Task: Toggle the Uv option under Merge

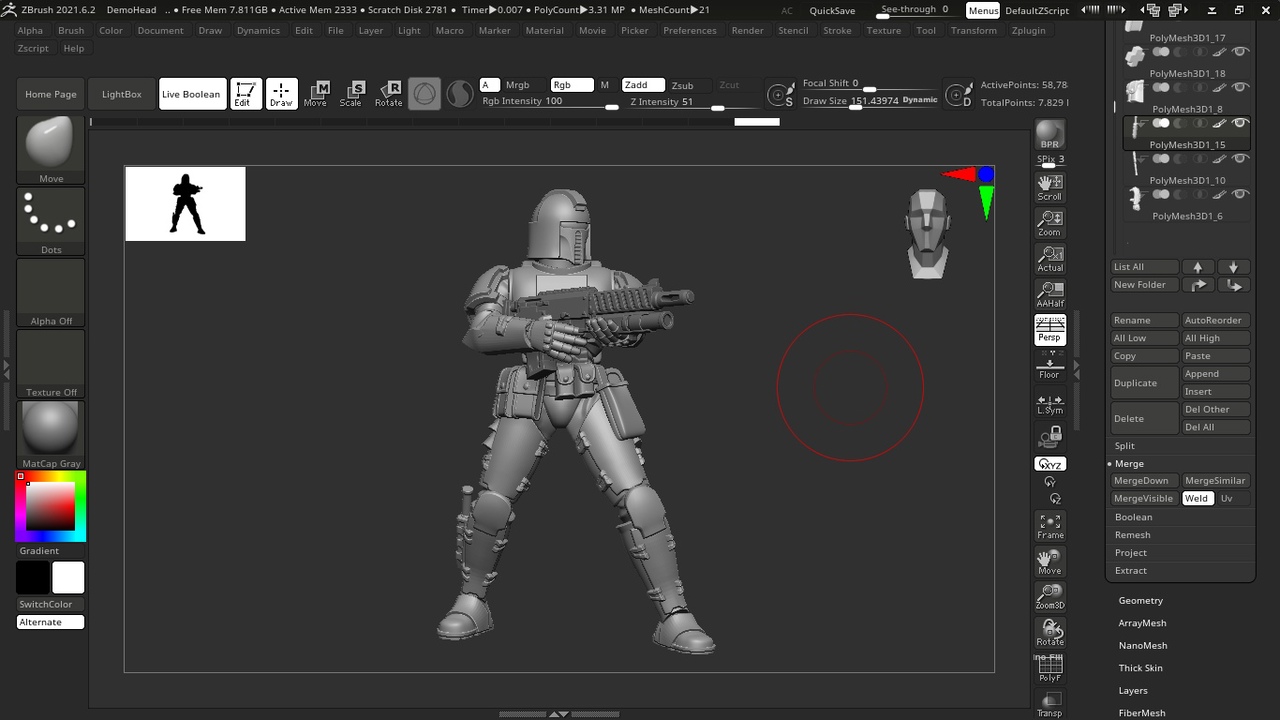Action: click(x=1227, y=498)
